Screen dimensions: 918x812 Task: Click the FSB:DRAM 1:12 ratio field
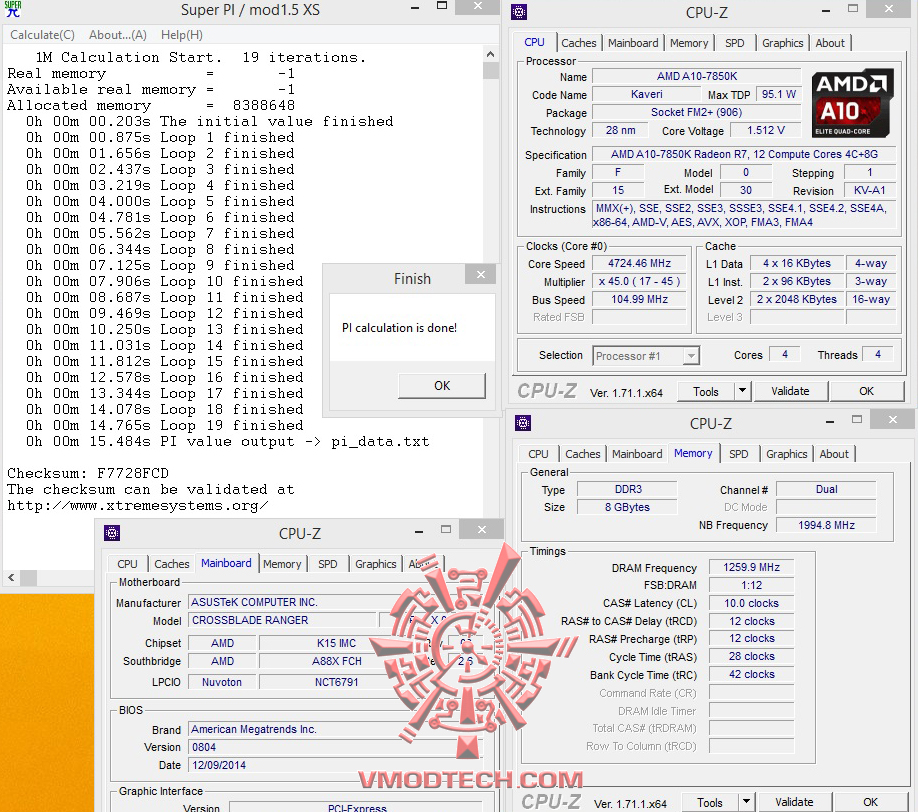pyautogui.click(x=751, y=585)
